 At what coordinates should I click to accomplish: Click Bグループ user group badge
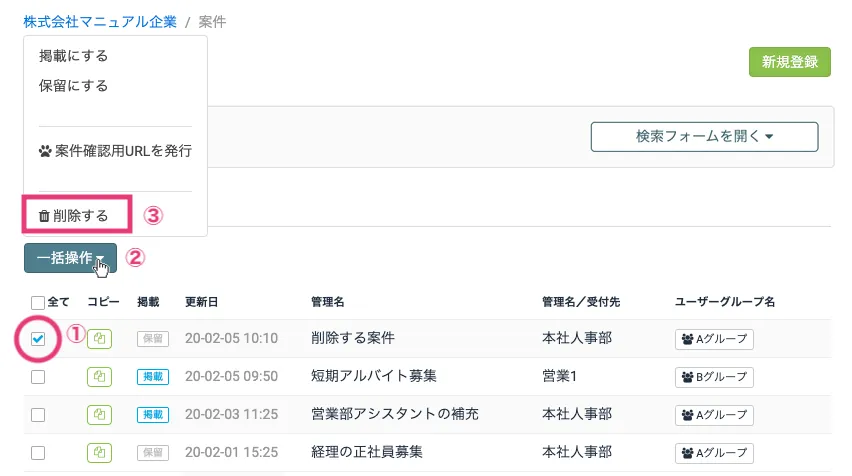714,377
